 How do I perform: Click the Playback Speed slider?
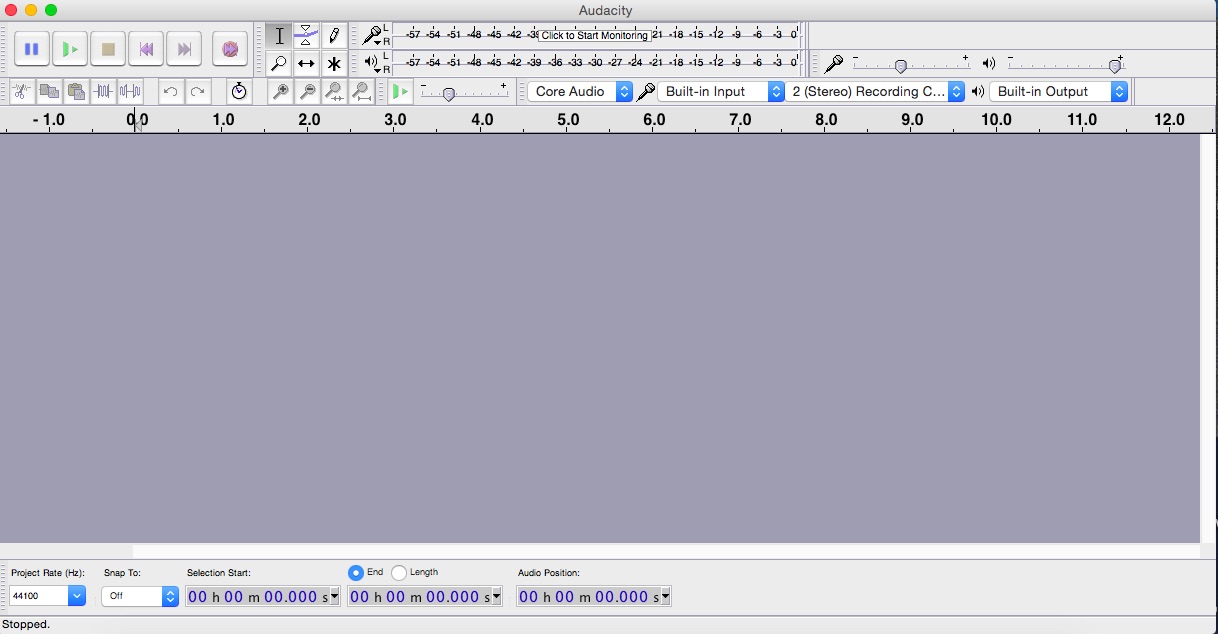coord(464,92)
